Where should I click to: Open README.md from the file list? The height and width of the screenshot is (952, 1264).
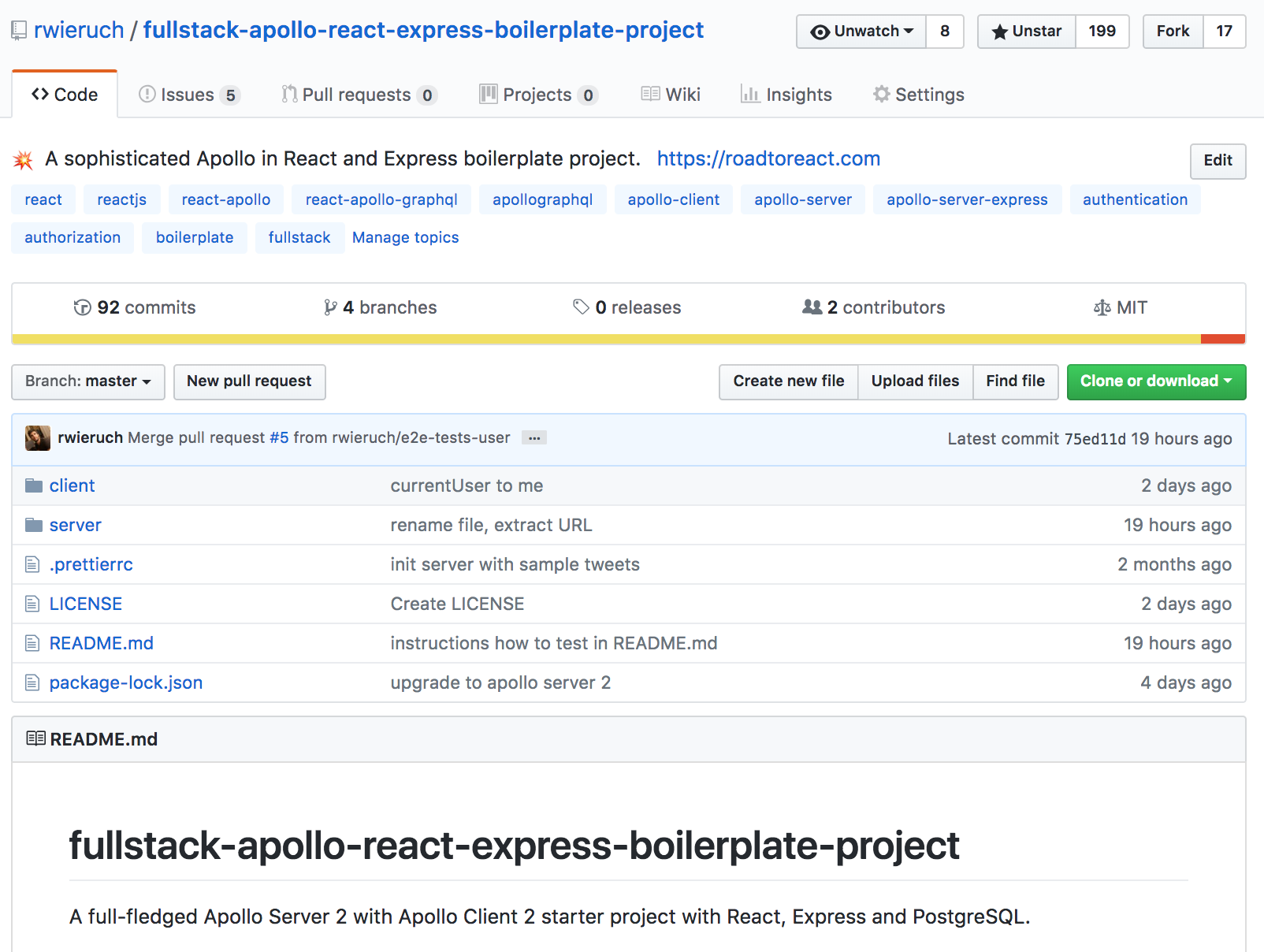[102, 643]
